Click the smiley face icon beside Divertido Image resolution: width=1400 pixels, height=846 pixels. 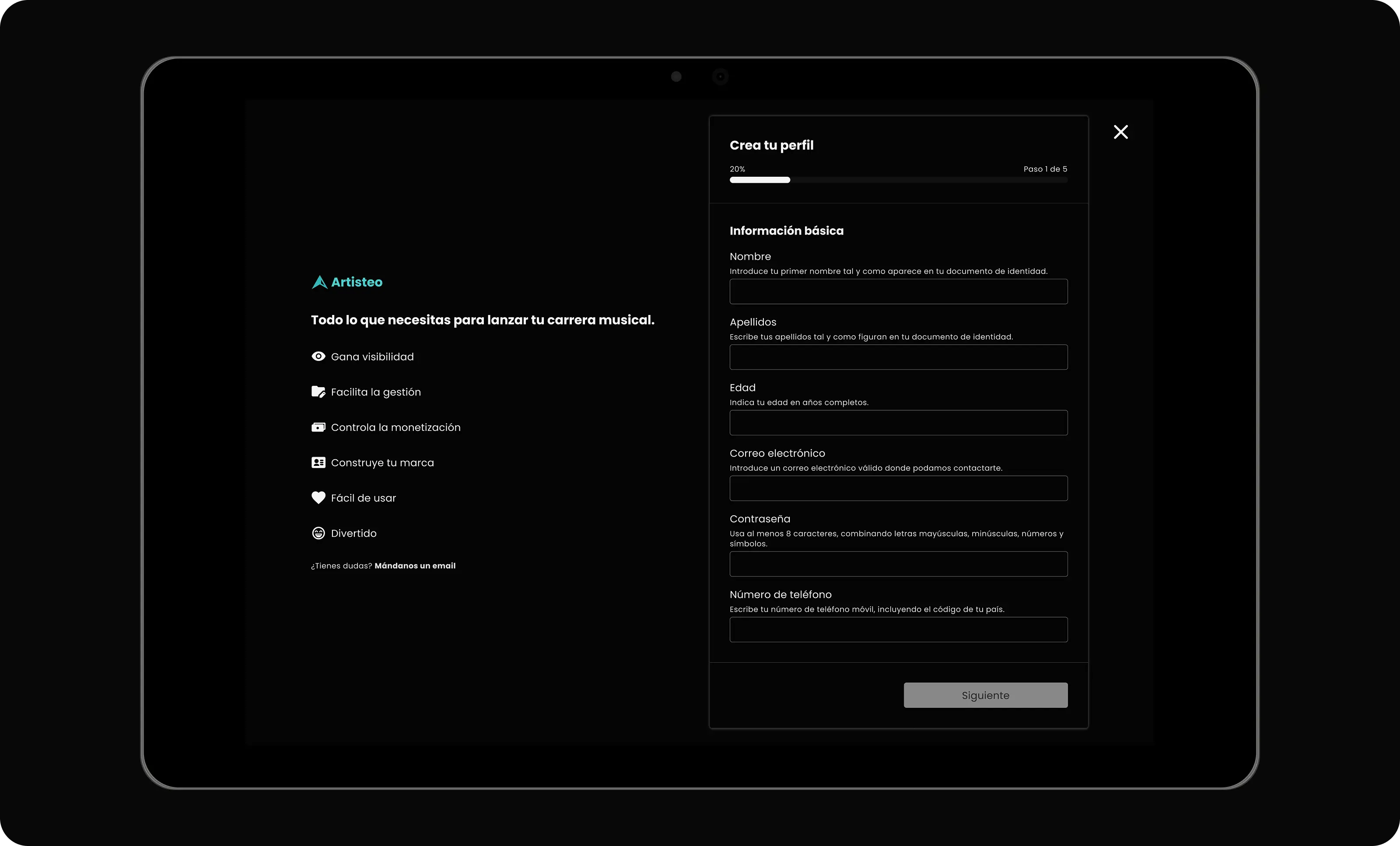click(x=318, y=533)
